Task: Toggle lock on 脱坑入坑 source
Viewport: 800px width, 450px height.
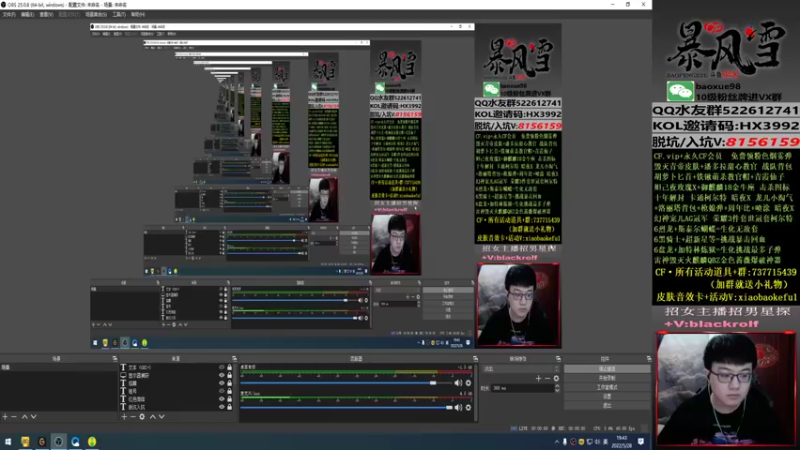Action: pos(230,407)
